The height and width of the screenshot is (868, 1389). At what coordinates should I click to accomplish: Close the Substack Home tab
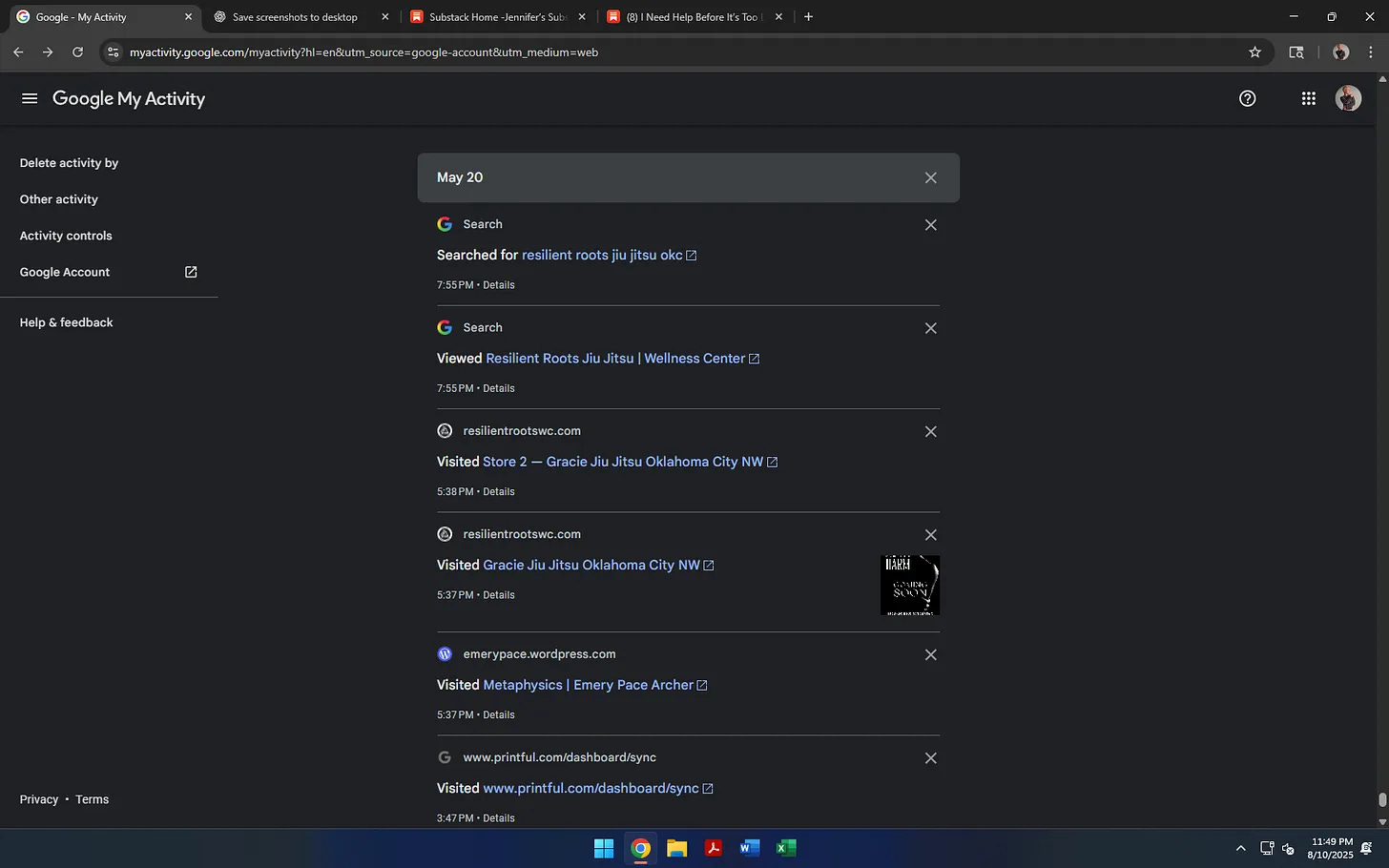[582, 17]
